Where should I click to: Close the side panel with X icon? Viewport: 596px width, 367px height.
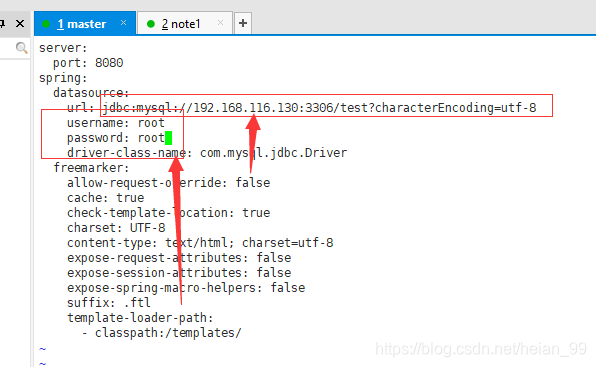20,24
